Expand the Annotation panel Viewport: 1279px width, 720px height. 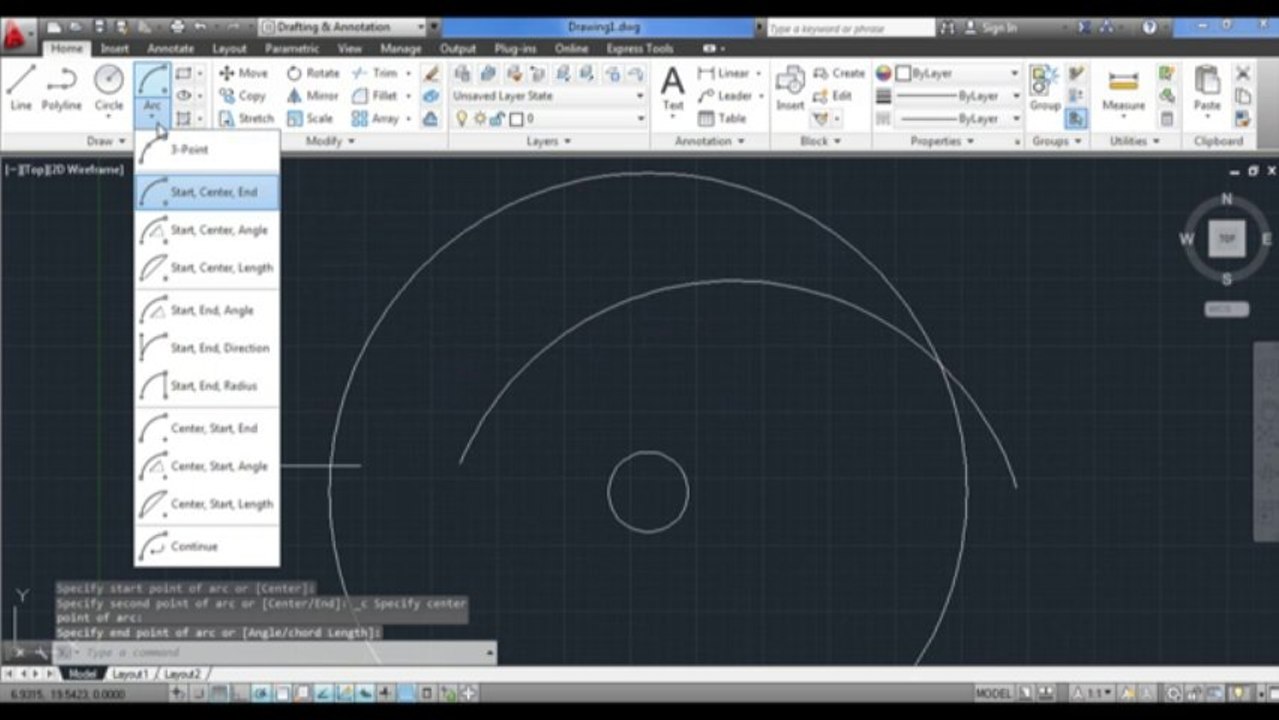tap(709, 141)
